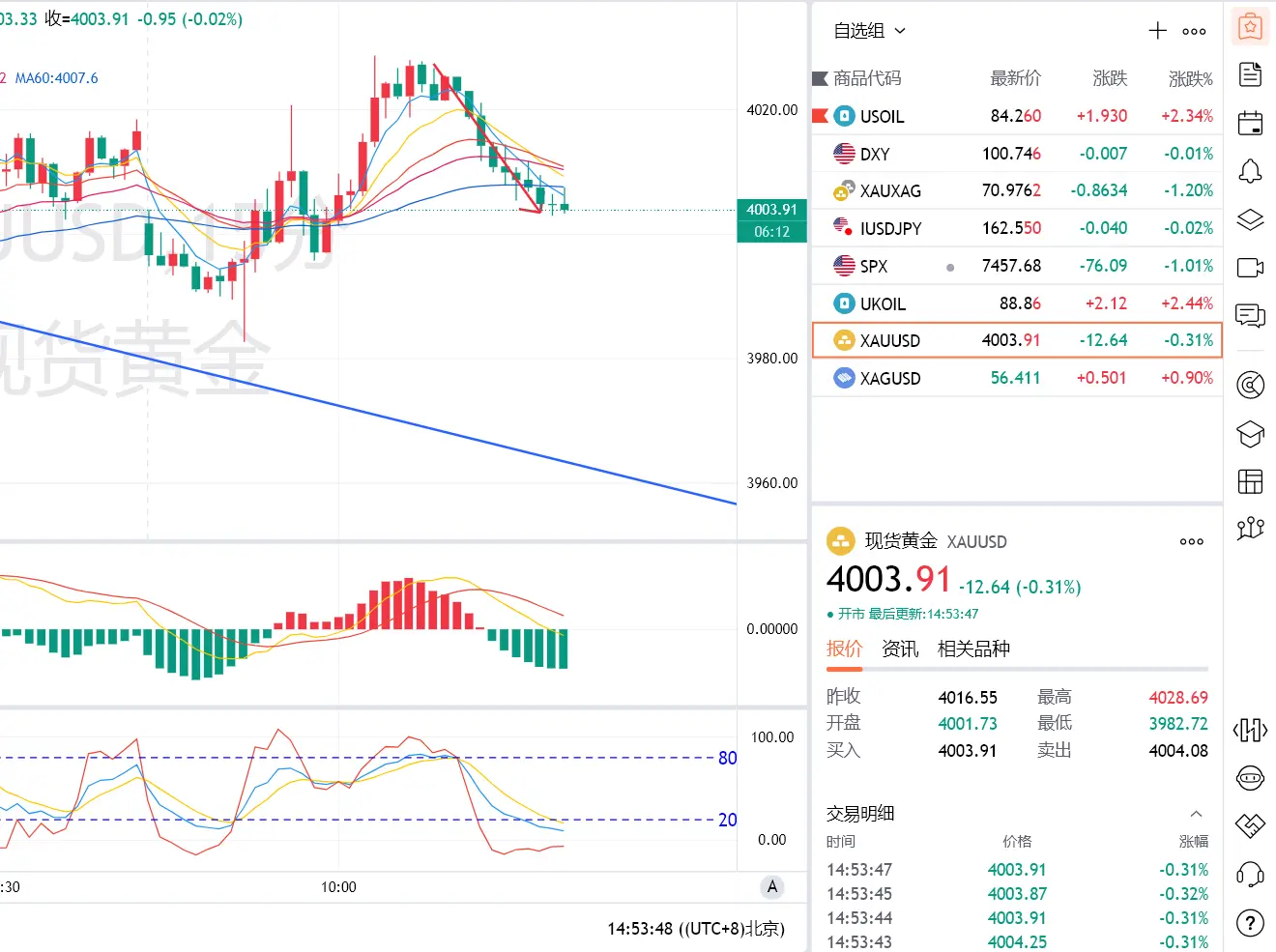Open the XAUUSD detail panel more options
The height and width of the screenshot is (952, 1276).
tap(1192, 541)
